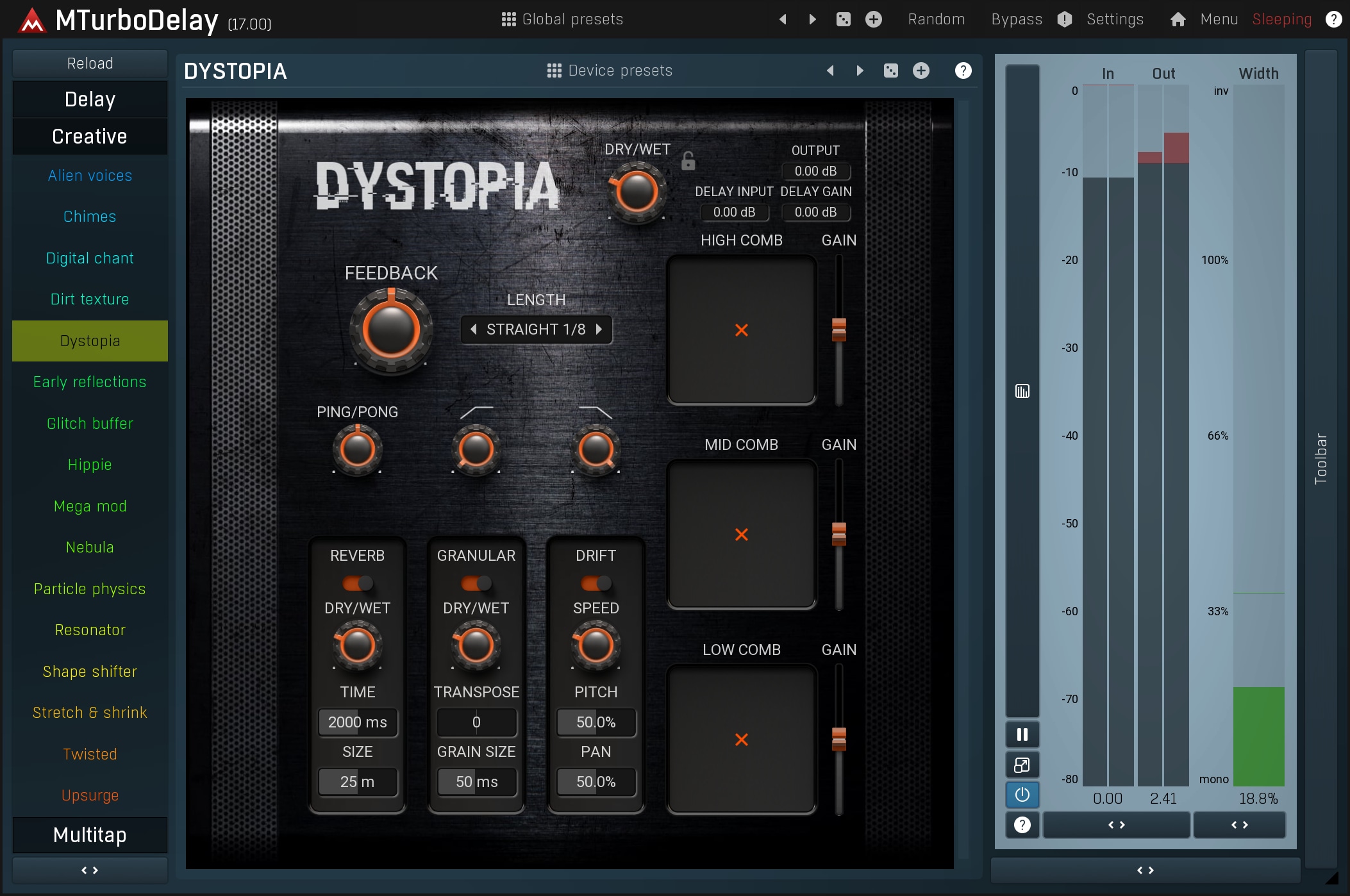This screenshot has height=896, width=1350.
Task: Click the Dry/Wet lock icon
Action: pyautogui.click(x=688, y=160)
